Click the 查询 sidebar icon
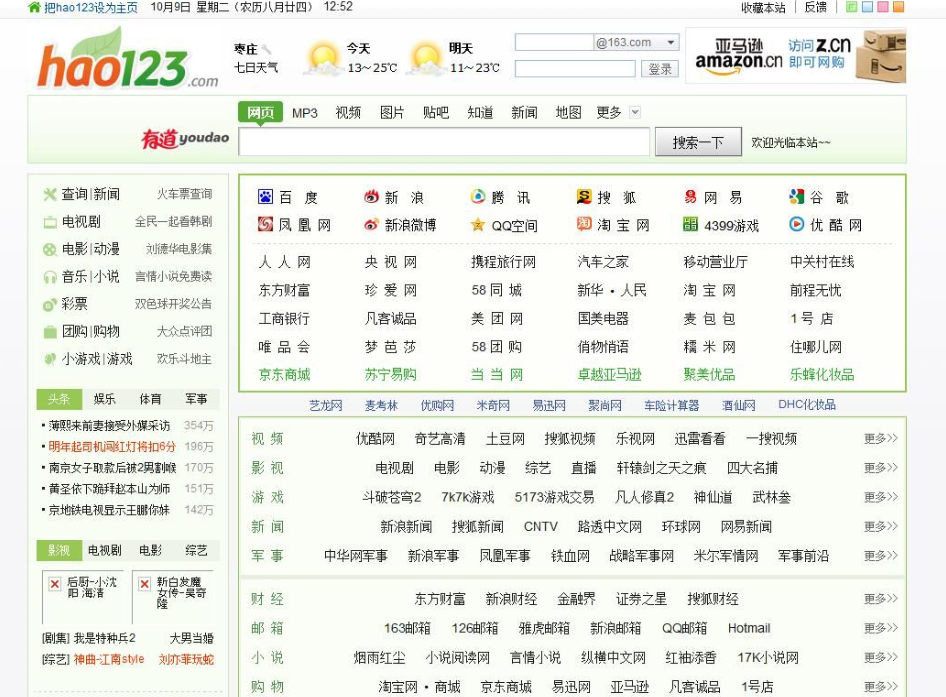Screen dimensions: 946x697 coord(49,194)
